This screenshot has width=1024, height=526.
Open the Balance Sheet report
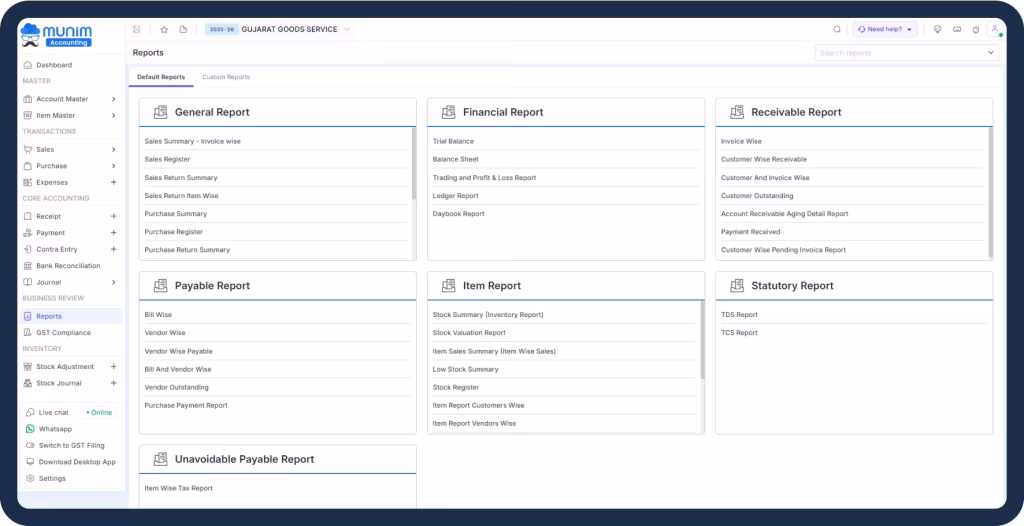456,159
